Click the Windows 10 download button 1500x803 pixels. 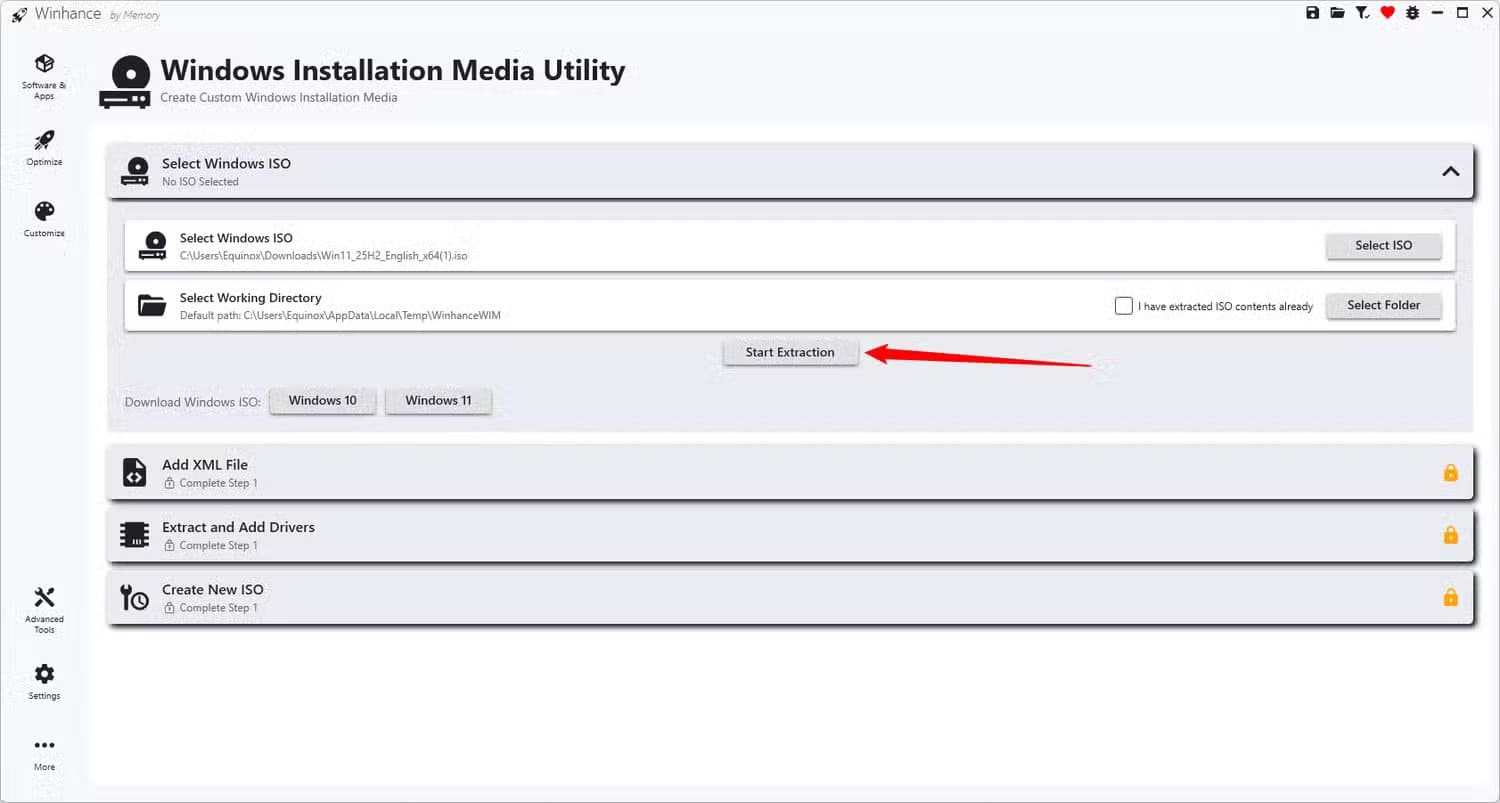coord(322,400)
